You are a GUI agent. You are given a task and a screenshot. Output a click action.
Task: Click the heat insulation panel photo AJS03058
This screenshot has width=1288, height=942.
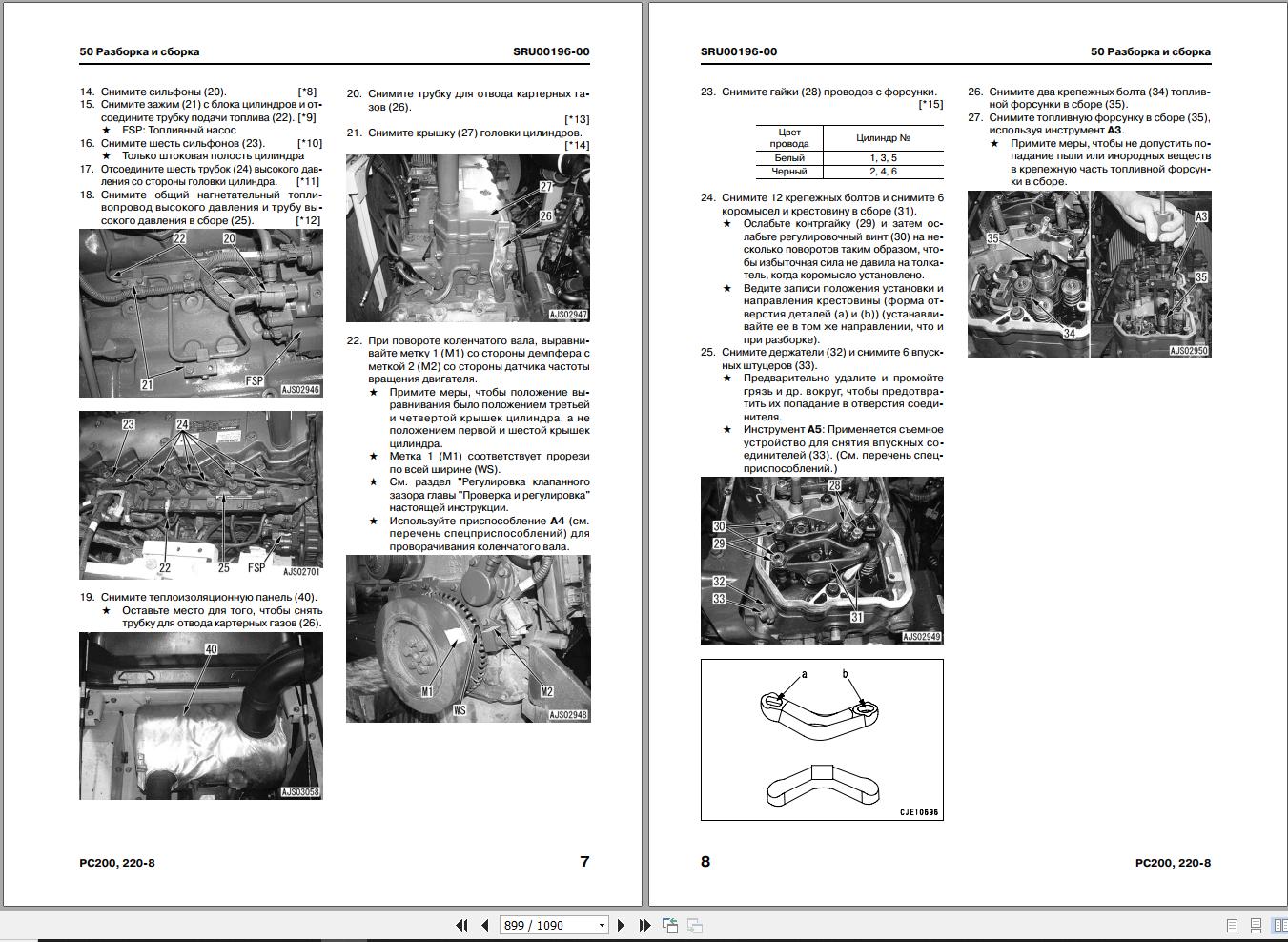pyautogui.click(x=200, y=715)
